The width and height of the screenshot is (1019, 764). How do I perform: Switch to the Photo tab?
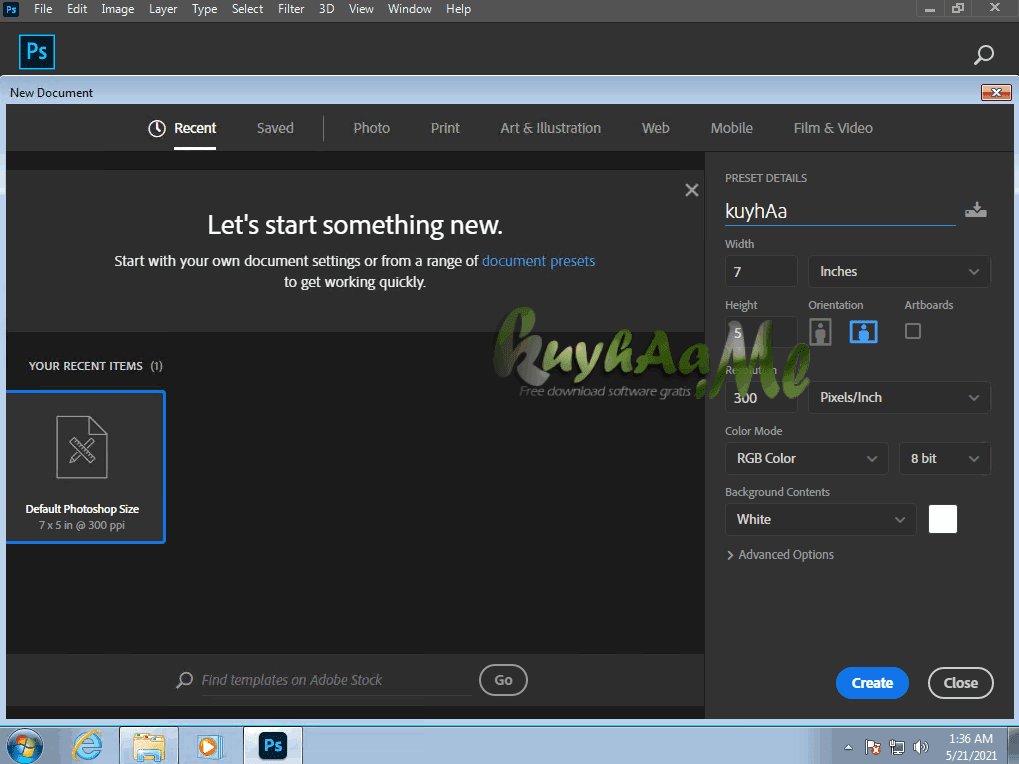click(x=372, y=129)
